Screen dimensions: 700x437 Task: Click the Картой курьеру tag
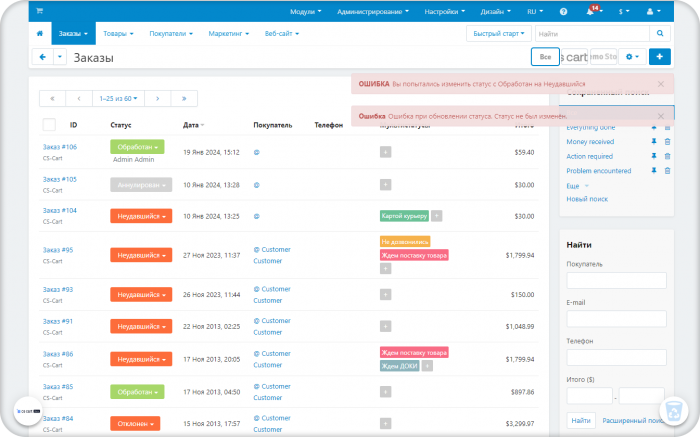[404, 216]
